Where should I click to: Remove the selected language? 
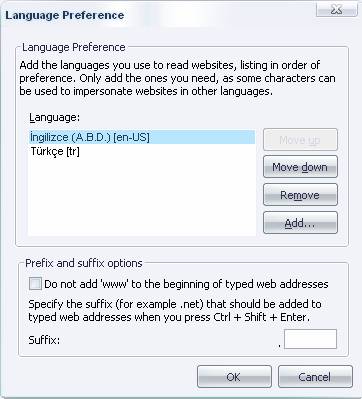300,195
